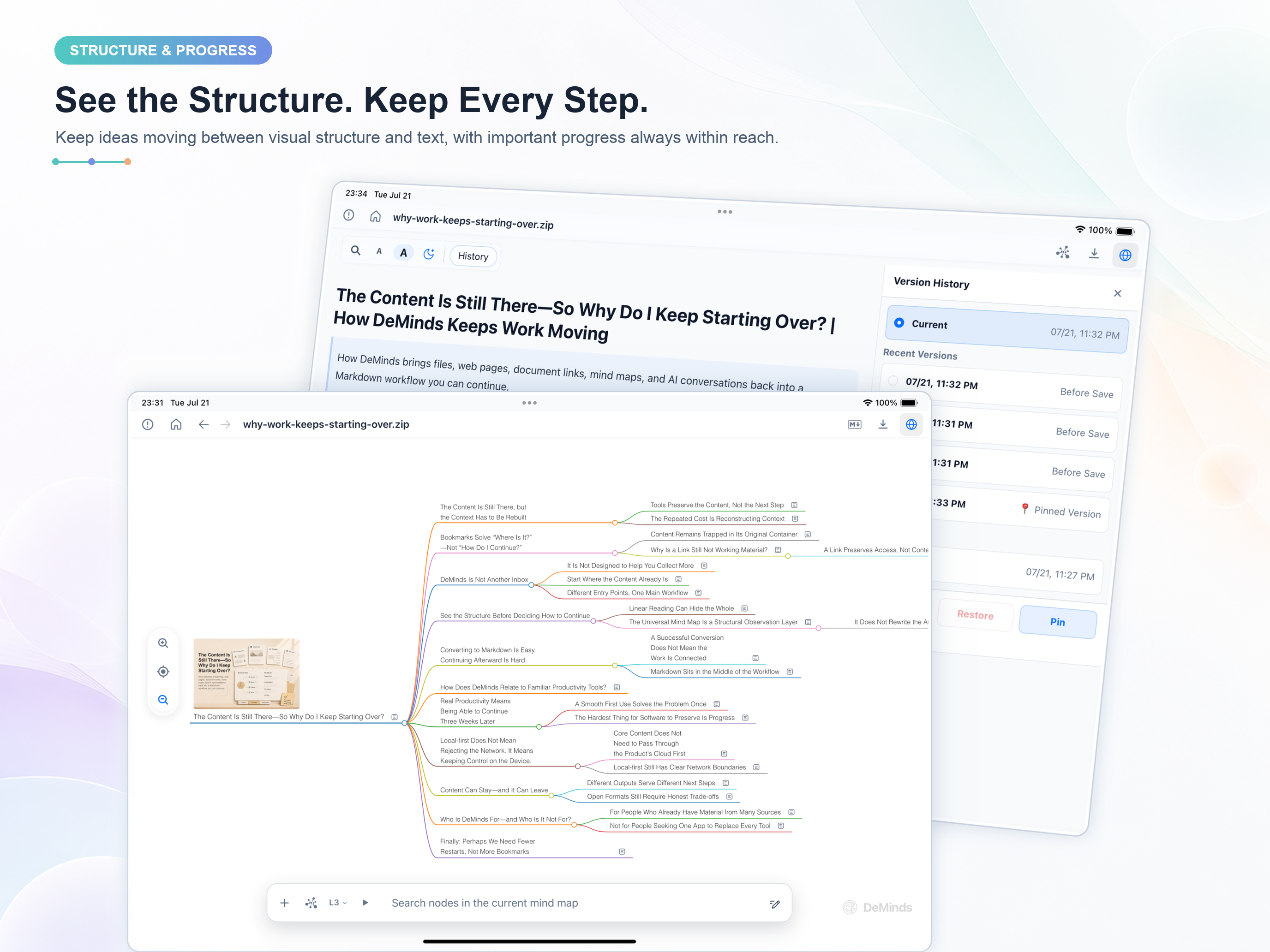Image resolution: width=1270 pixels, height=952 pixels.
Task: Select 'How Does DeMinds Relate to Familiar Productivity Tools?' node
Action: 523,687
